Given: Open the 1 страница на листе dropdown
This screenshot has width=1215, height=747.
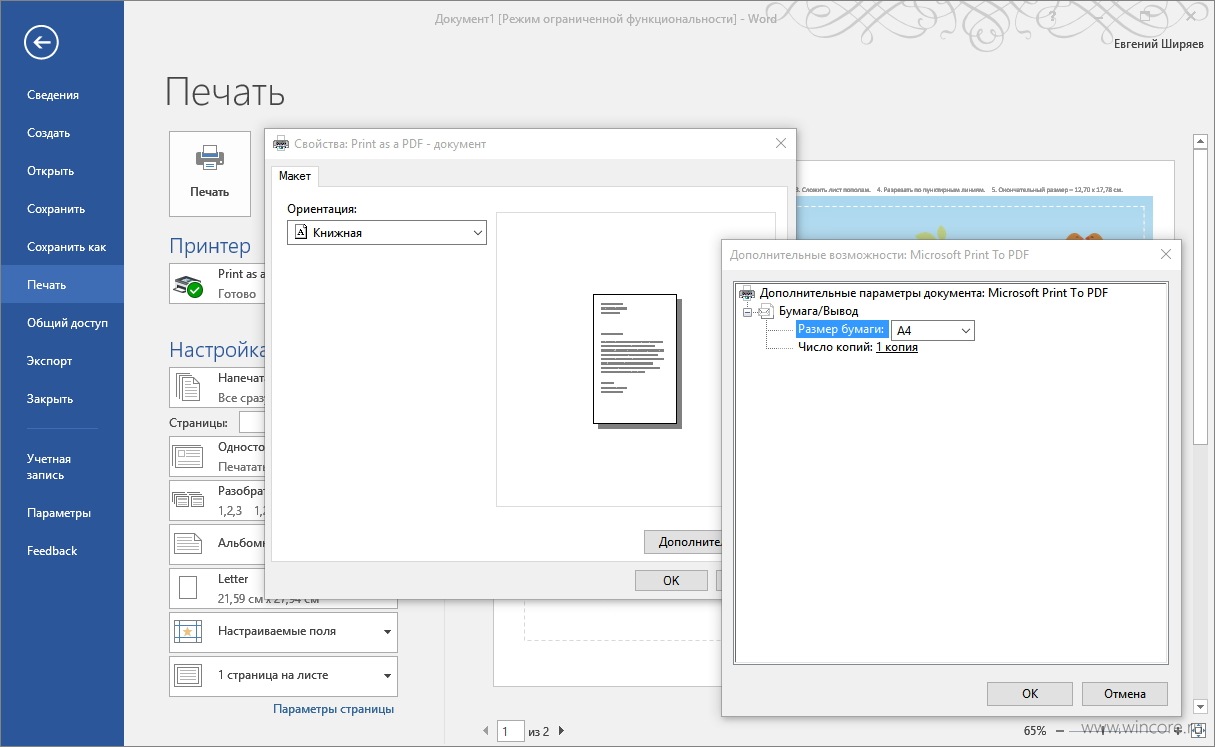Looking at the screenshot, I should click(283, 676).
